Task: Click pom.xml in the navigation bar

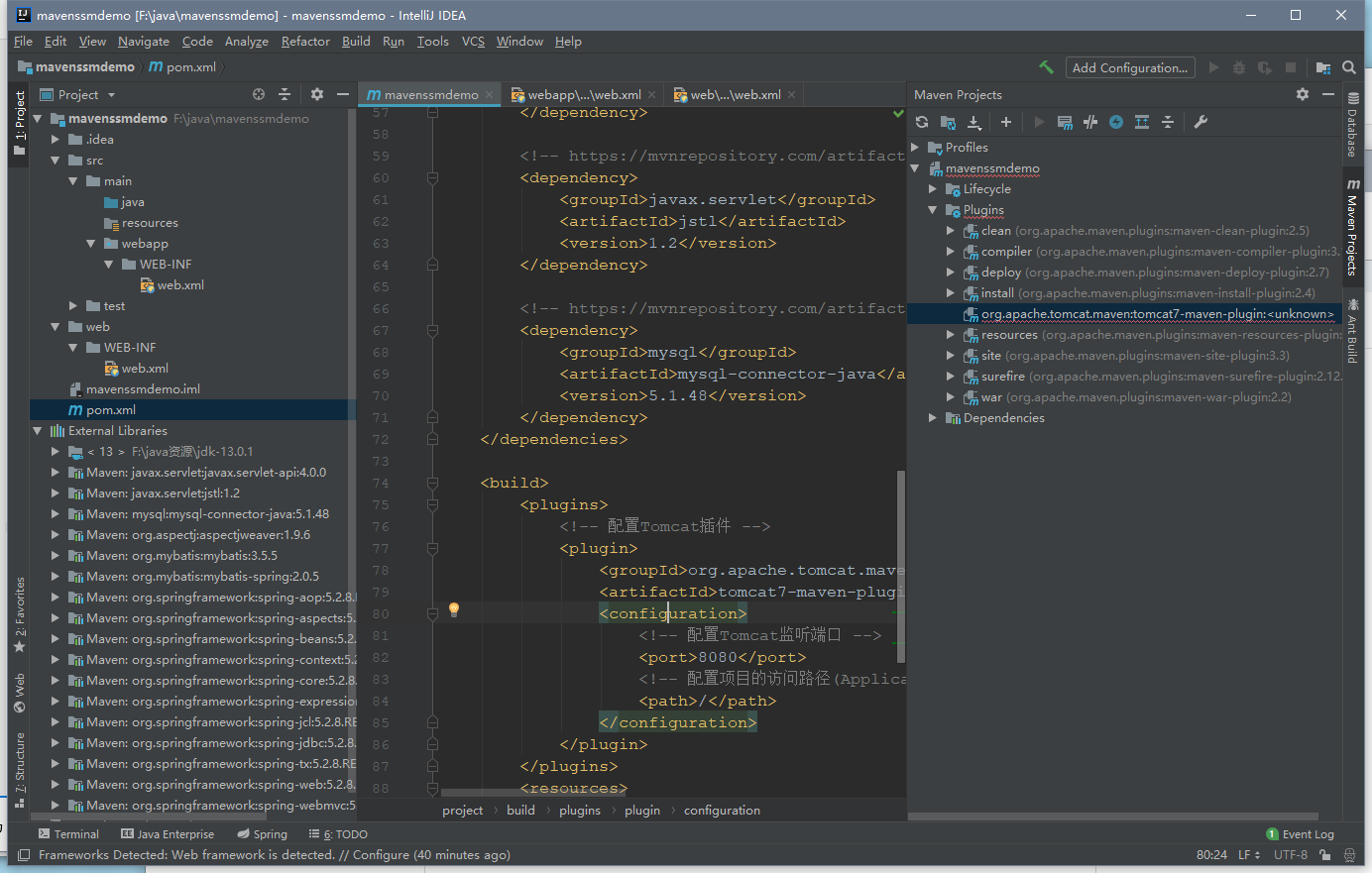Action: (x=182, y=67)
